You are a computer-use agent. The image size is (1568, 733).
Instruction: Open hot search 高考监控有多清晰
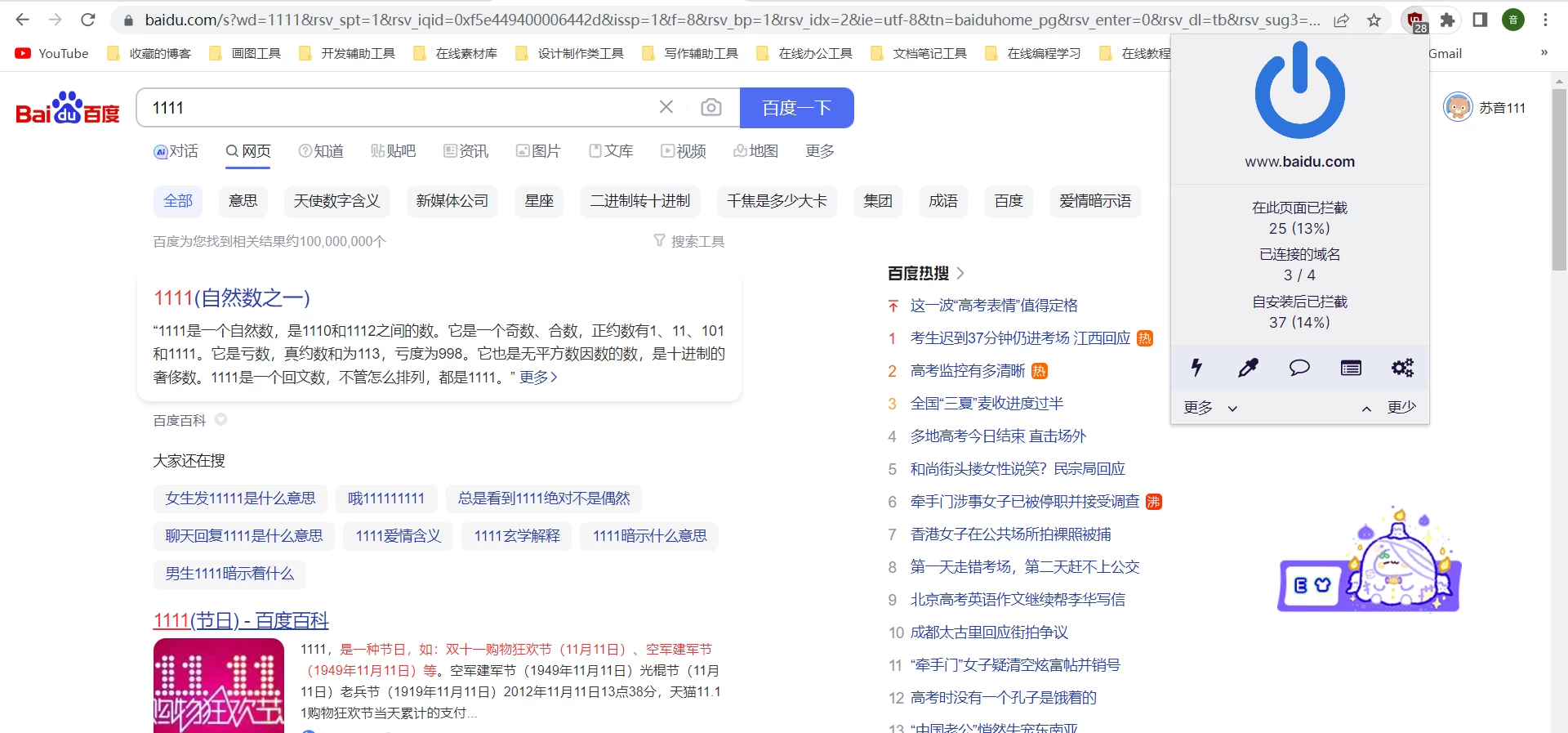click(968, 371)
